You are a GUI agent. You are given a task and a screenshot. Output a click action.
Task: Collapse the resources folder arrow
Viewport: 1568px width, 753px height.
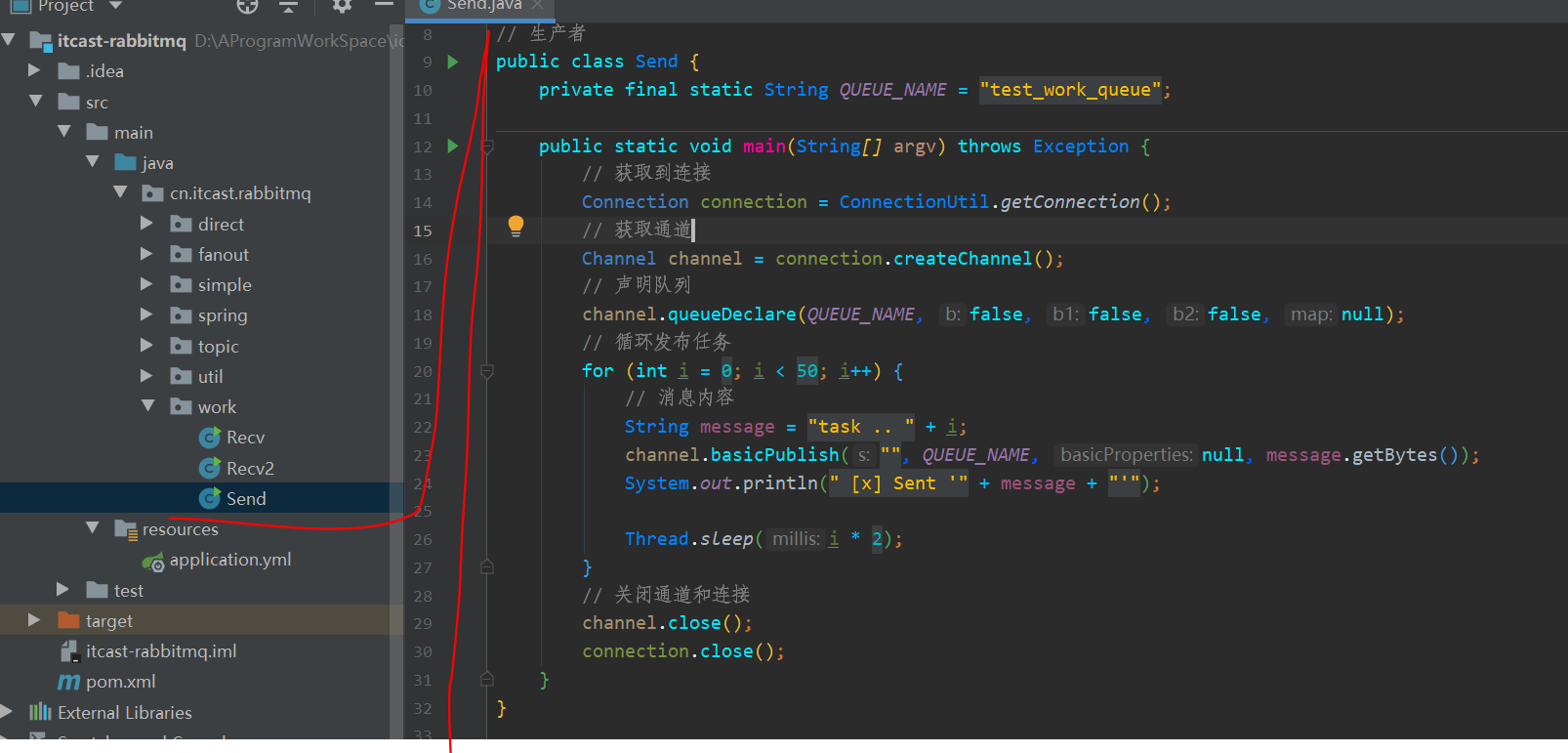92,527
